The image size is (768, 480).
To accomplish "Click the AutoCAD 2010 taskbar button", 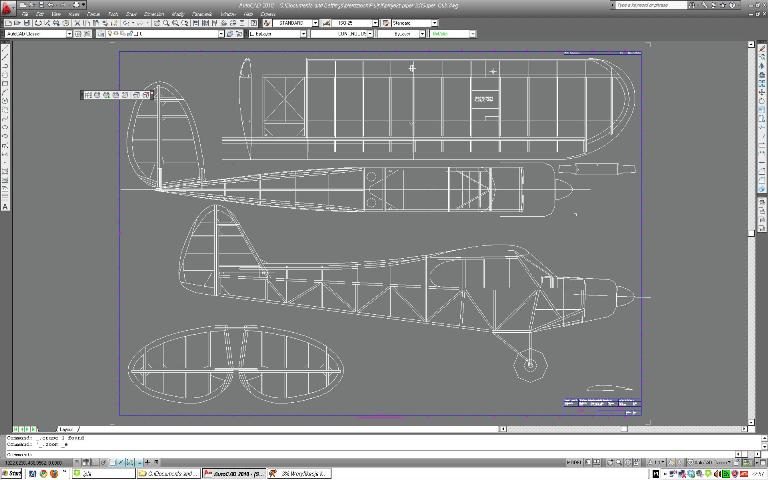I will (x=234, y=474).
